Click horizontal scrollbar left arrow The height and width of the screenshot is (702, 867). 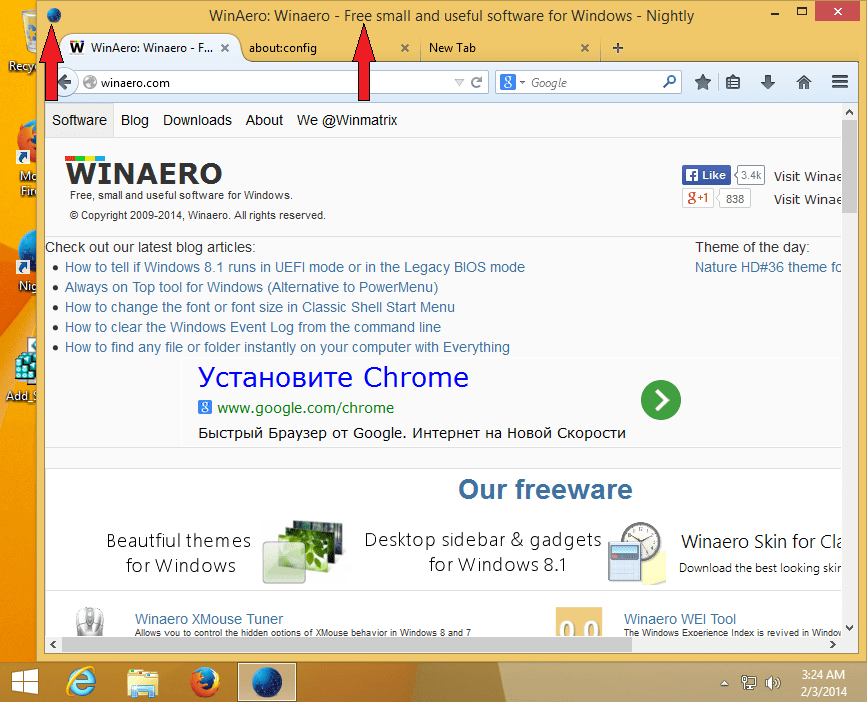tap(53, 644)
